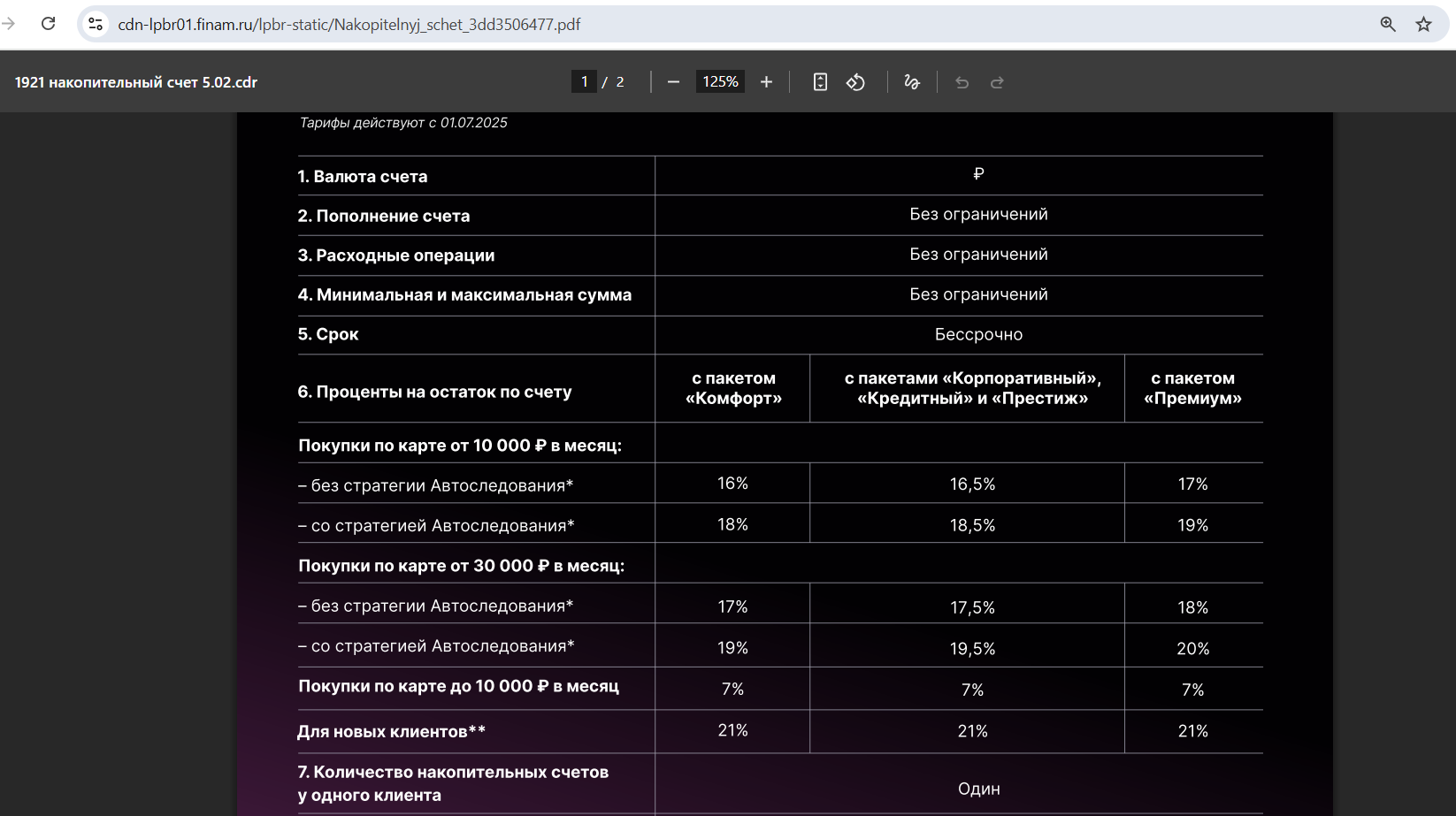Screen dimensions: 1456x816
Task: Activate the draw annotation tool
Action: pyautogui.click(x=912, y=82)
